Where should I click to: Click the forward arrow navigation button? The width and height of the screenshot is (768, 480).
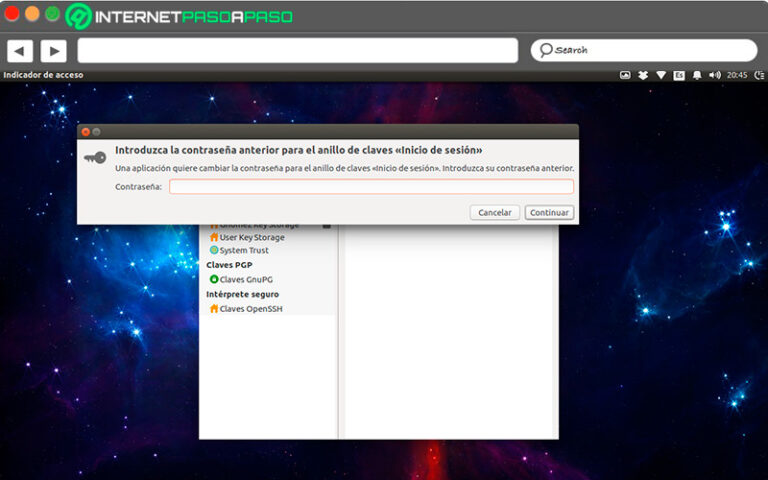(x=53, y=50)
